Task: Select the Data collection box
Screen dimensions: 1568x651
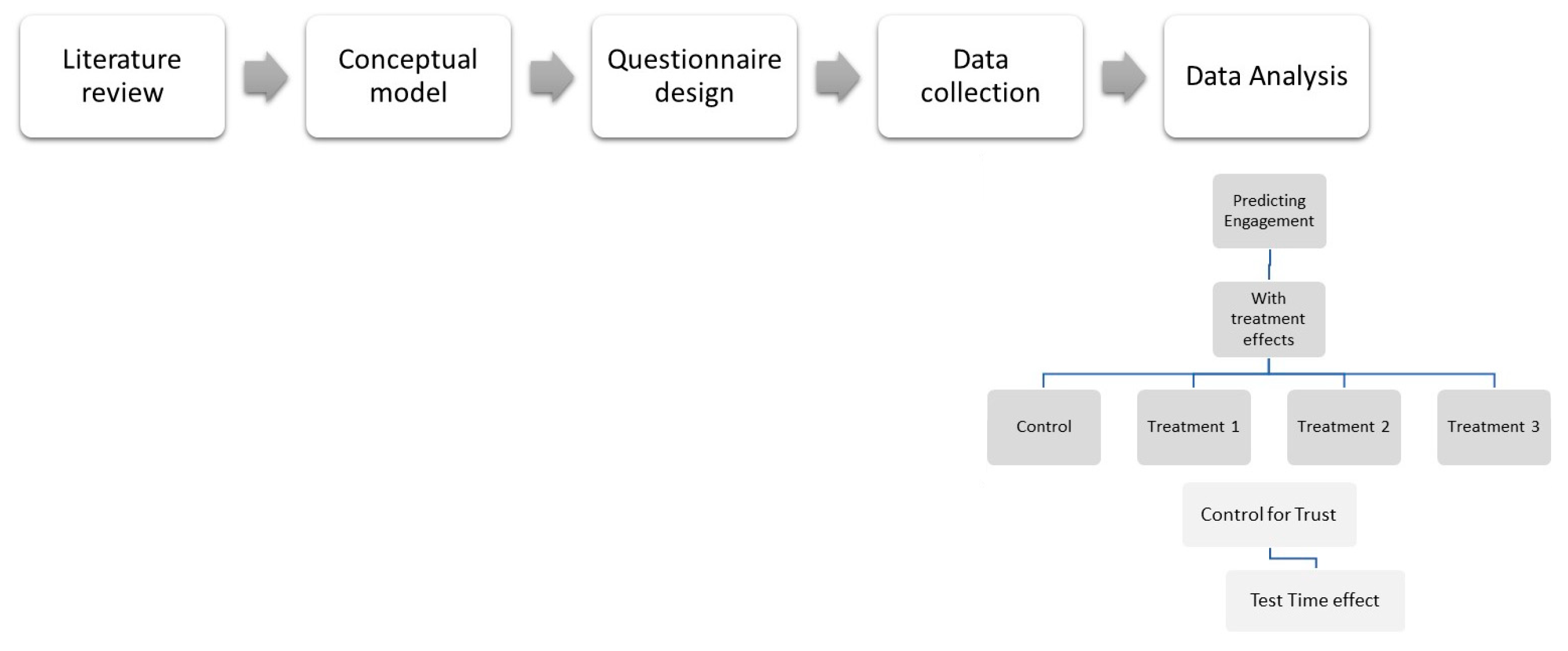Action: coord(980,76)
